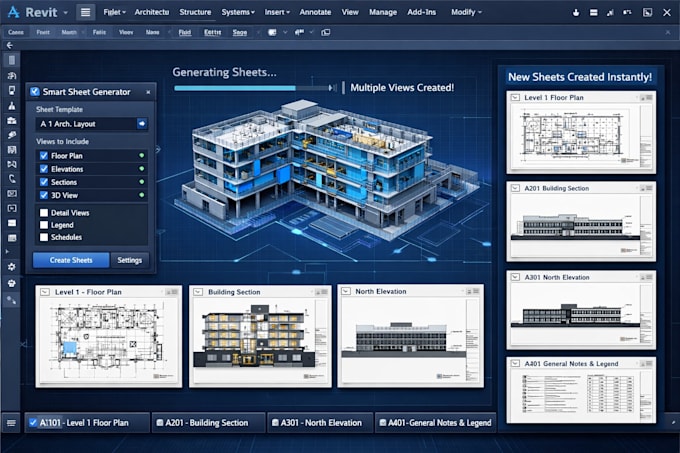Toggle the Smart Sheet Generator checkbox
This screenshot has width=680, height=453.
pyautogui.click(x=35, y=91)
